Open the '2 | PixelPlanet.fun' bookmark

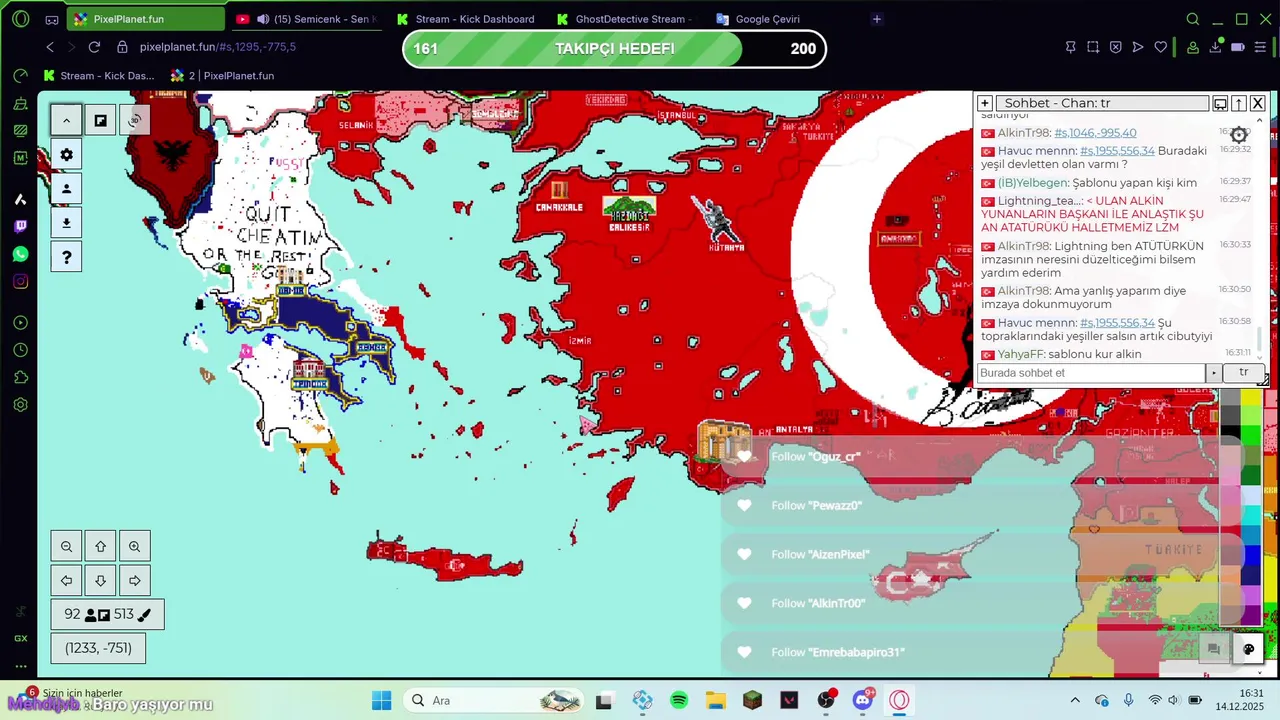click(222, 75)
